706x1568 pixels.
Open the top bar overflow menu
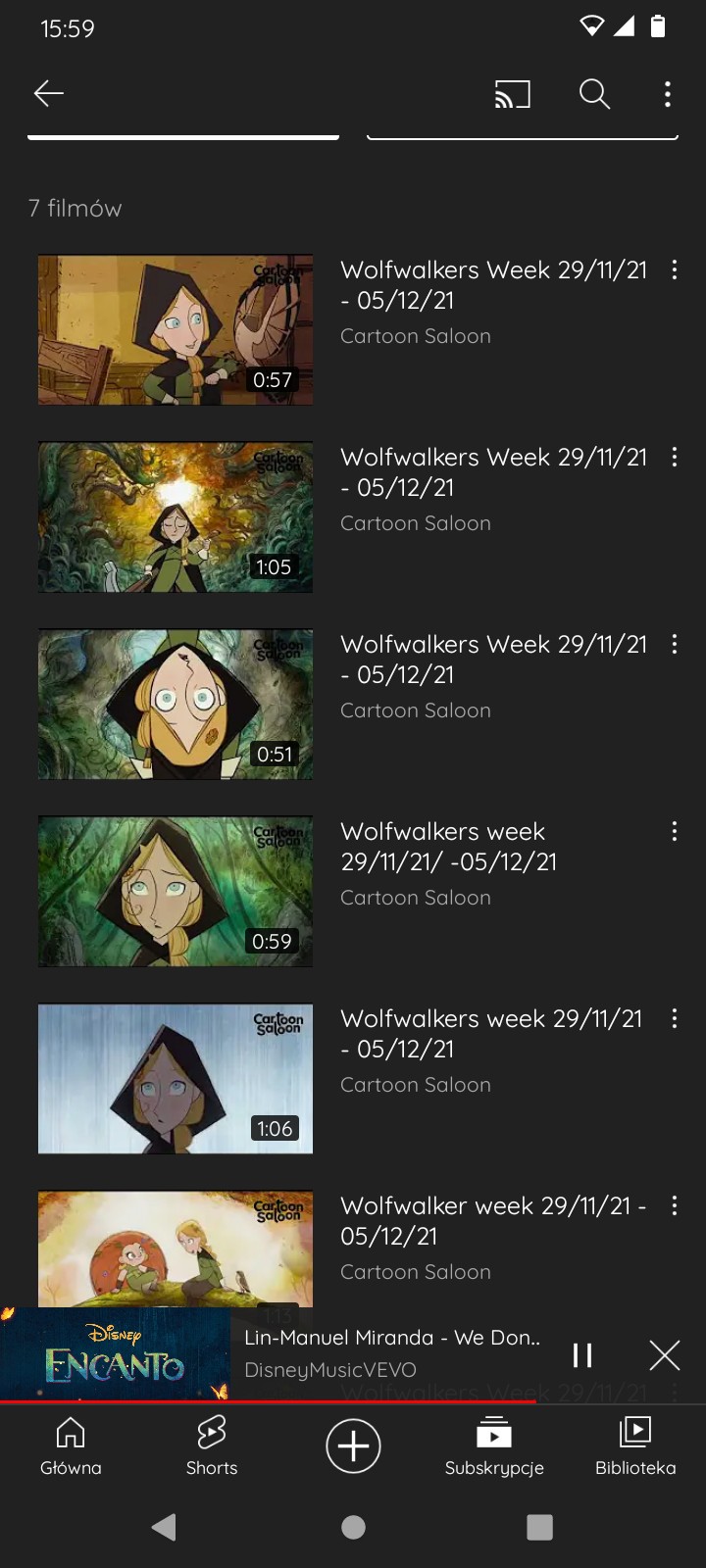coord(668,94)
